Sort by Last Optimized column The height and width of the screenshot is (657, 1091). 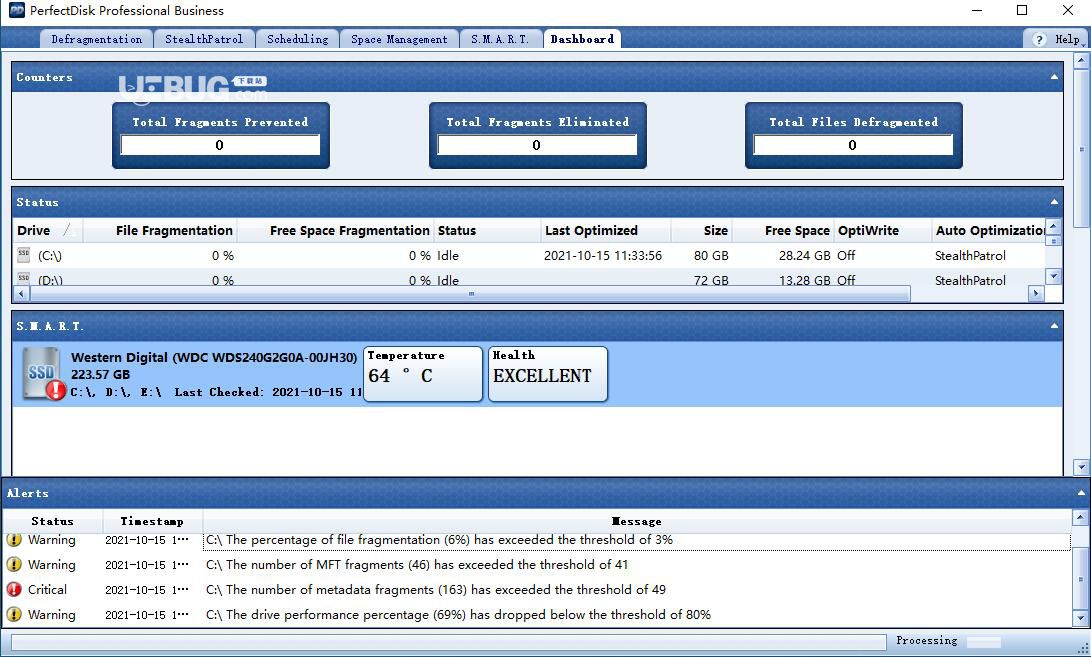pos(605,230)
